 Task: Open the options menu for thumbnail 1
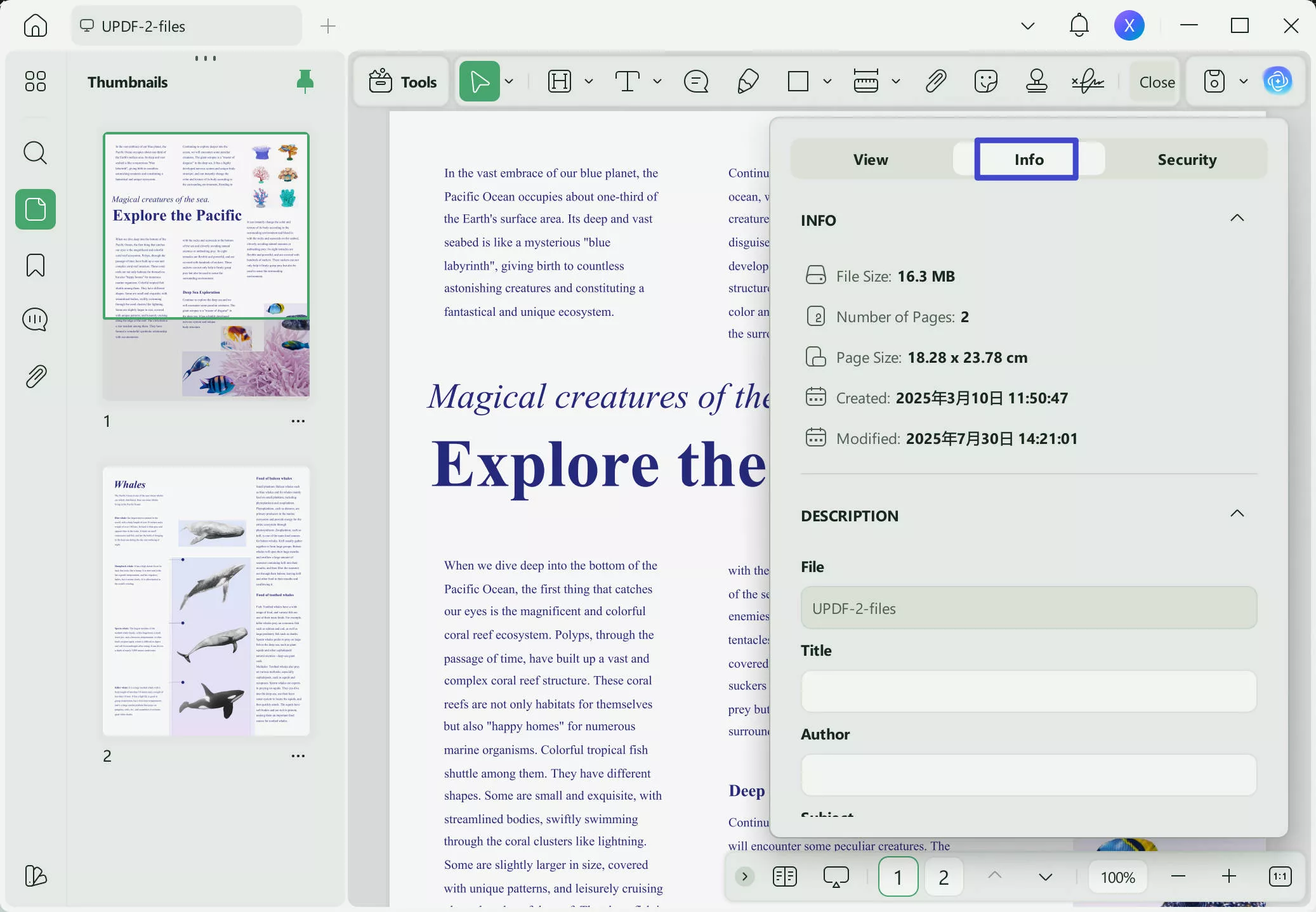(x=298, y=421)
